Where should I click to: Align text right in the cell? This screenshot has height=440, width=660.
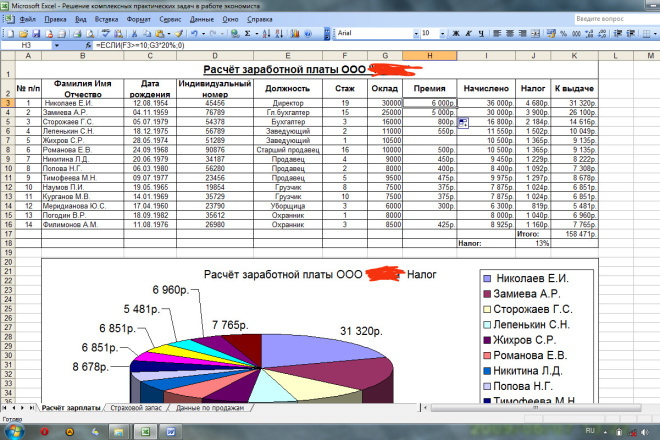[522, 33]
